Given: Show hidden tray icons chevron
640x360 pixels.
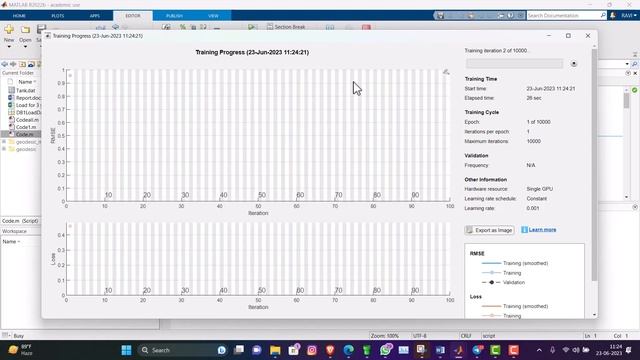Looking at the screenshot, I should (539, 350).
